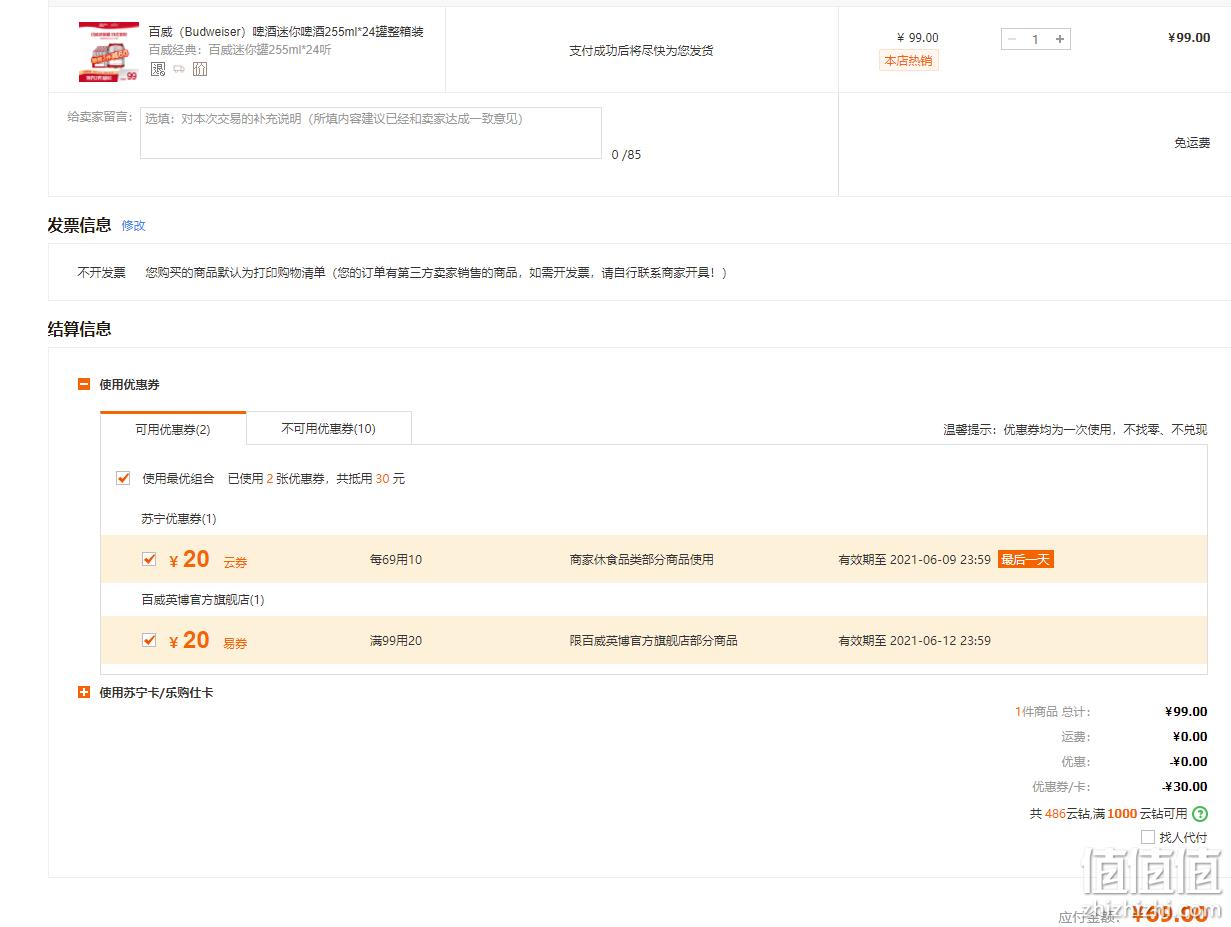The image size is (1231, 927).
Task: Click the 支付成功后将尽快为您发货 shipping note
Action: coord(641,51)
